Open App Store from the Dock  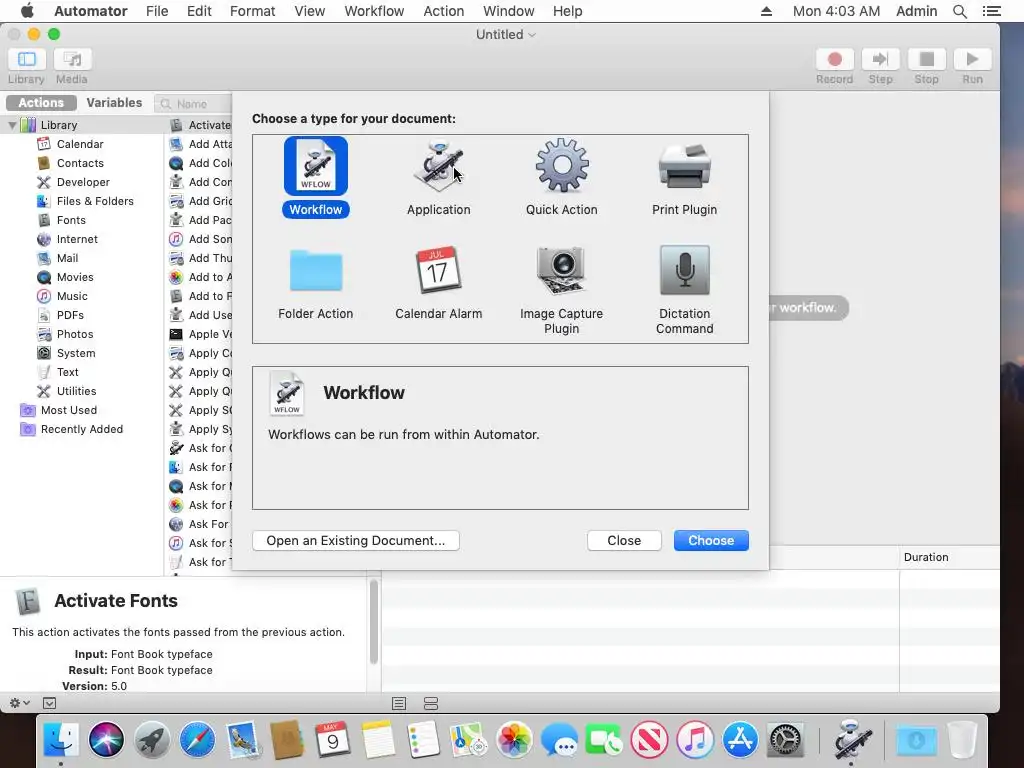(x=740, y=740)
